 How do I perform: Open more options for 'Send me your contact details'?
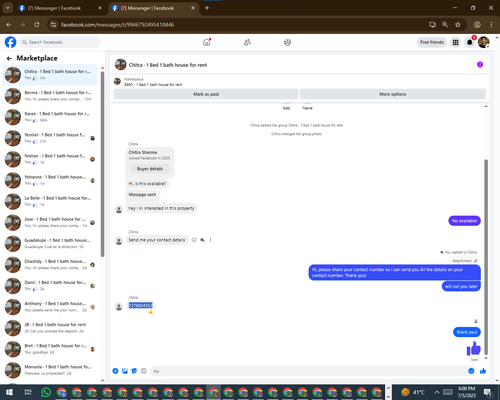(x=210, y=240)
